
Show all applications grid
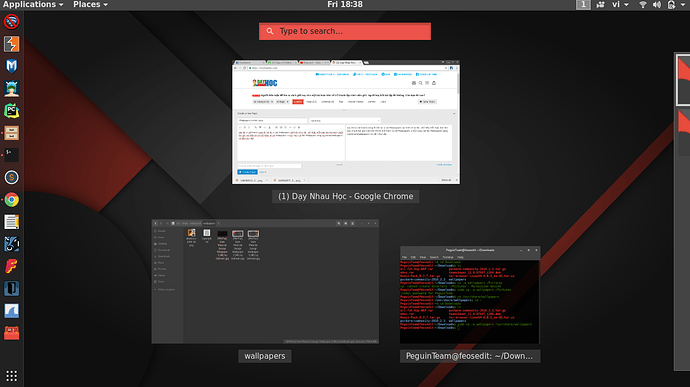11,376
